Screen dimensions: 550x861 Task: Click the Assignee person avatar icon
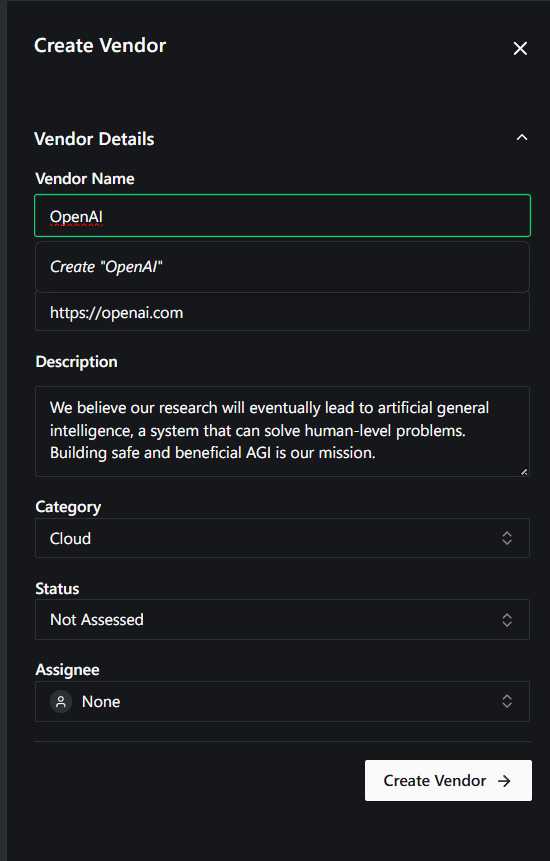61,701
